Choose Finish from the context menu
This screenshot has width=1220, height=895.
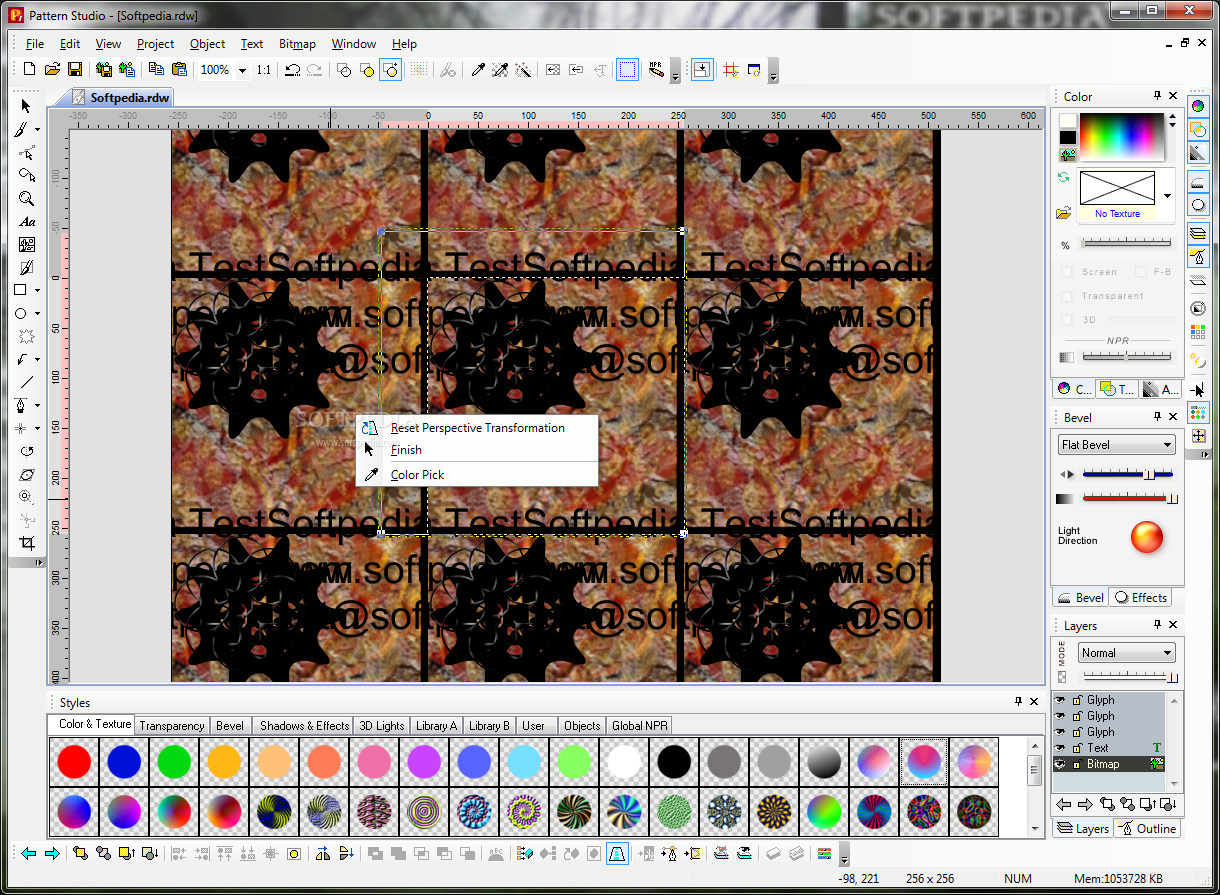click(x=477, y=450)
